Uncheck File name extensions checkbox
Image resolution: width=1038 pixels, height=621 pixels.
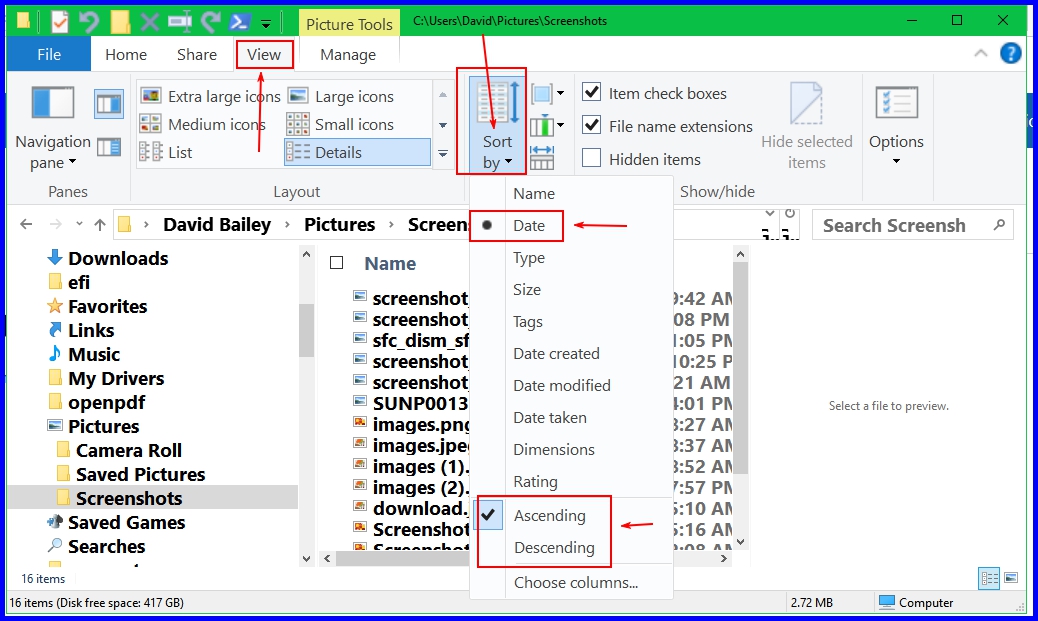(x=592, y=126)
